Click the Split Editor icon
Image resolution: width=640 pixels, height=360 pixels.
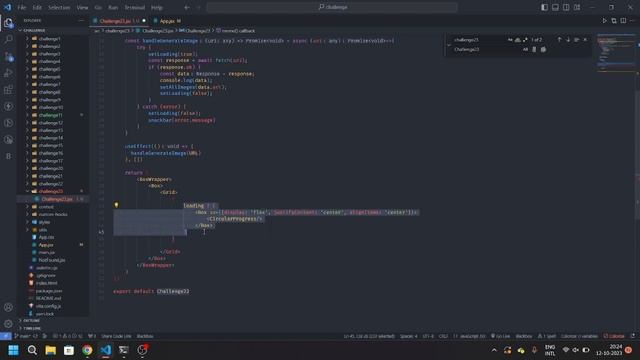click(623, 21)
